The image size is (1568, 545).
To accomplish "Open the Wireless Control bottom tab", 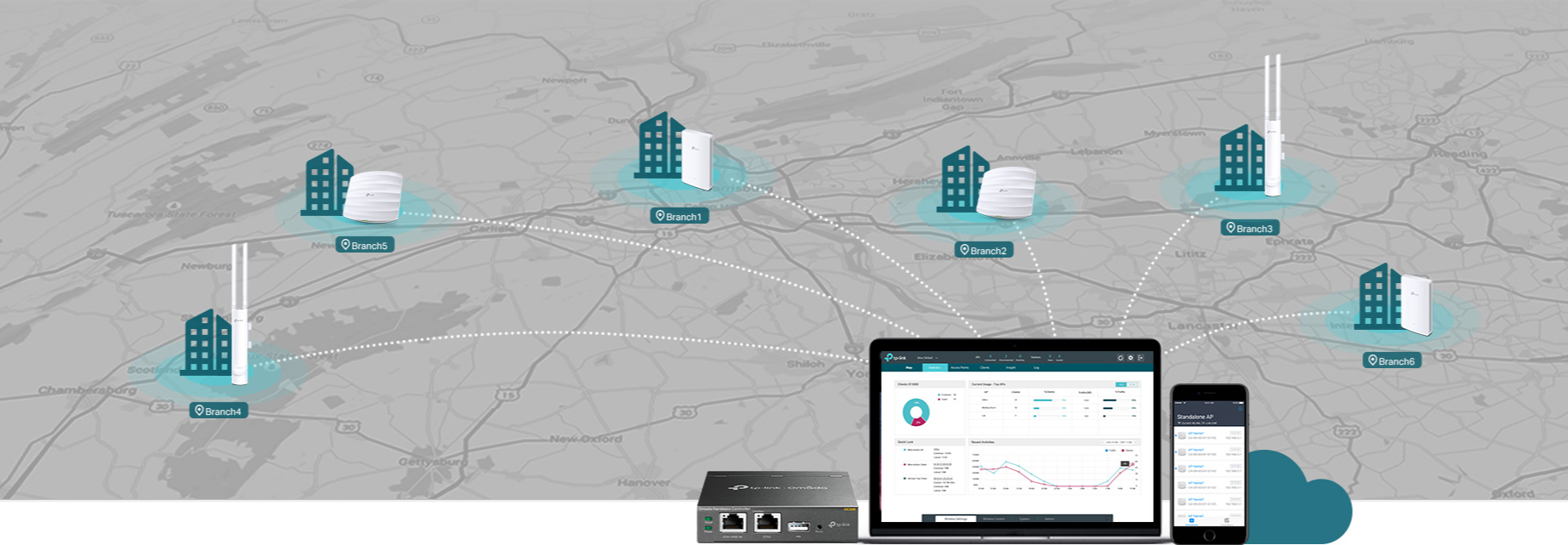I will tap(993, 519).
